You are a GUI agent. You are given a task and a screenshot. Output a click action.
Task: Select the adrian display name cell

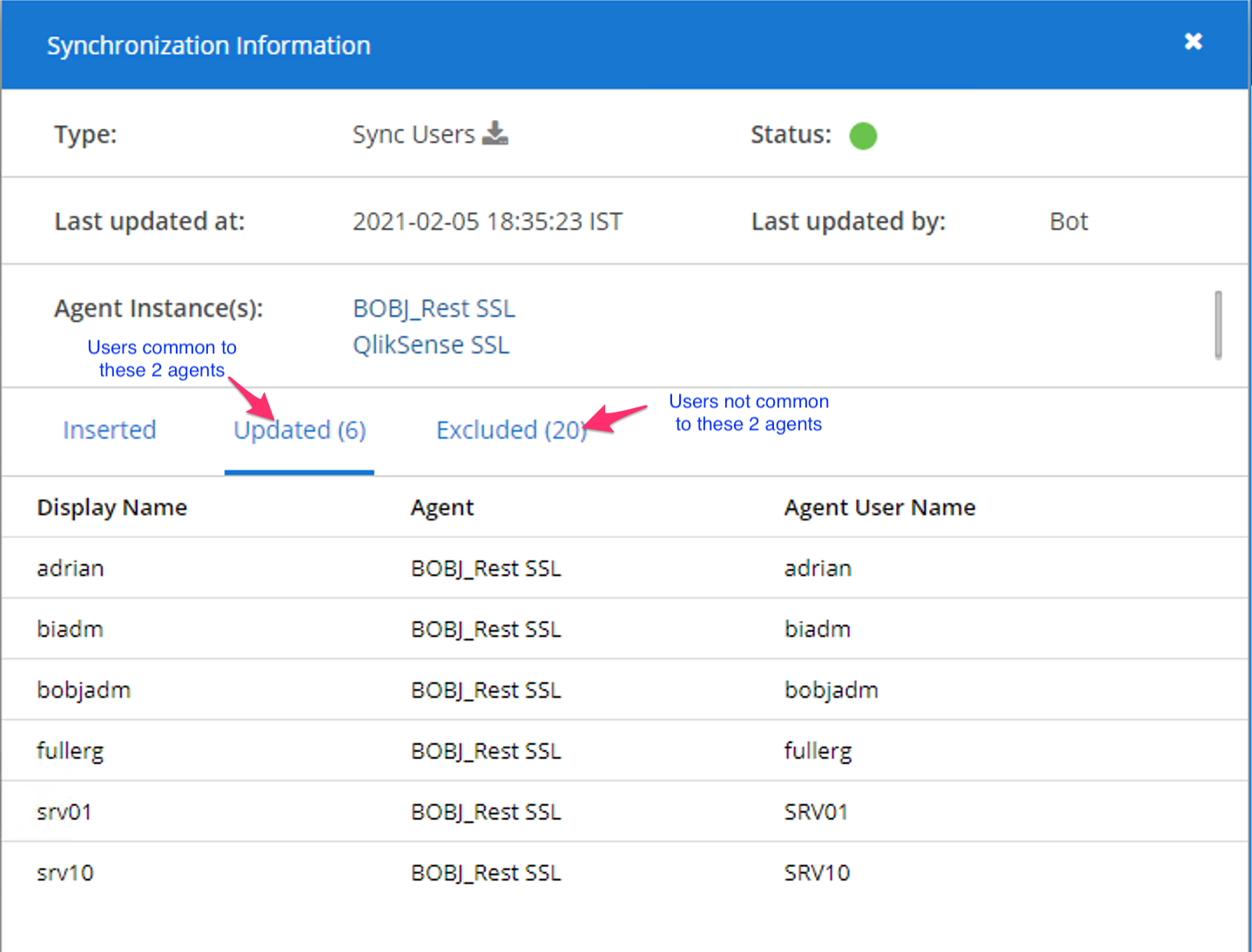pyautogui.click(x=71, y=568)
